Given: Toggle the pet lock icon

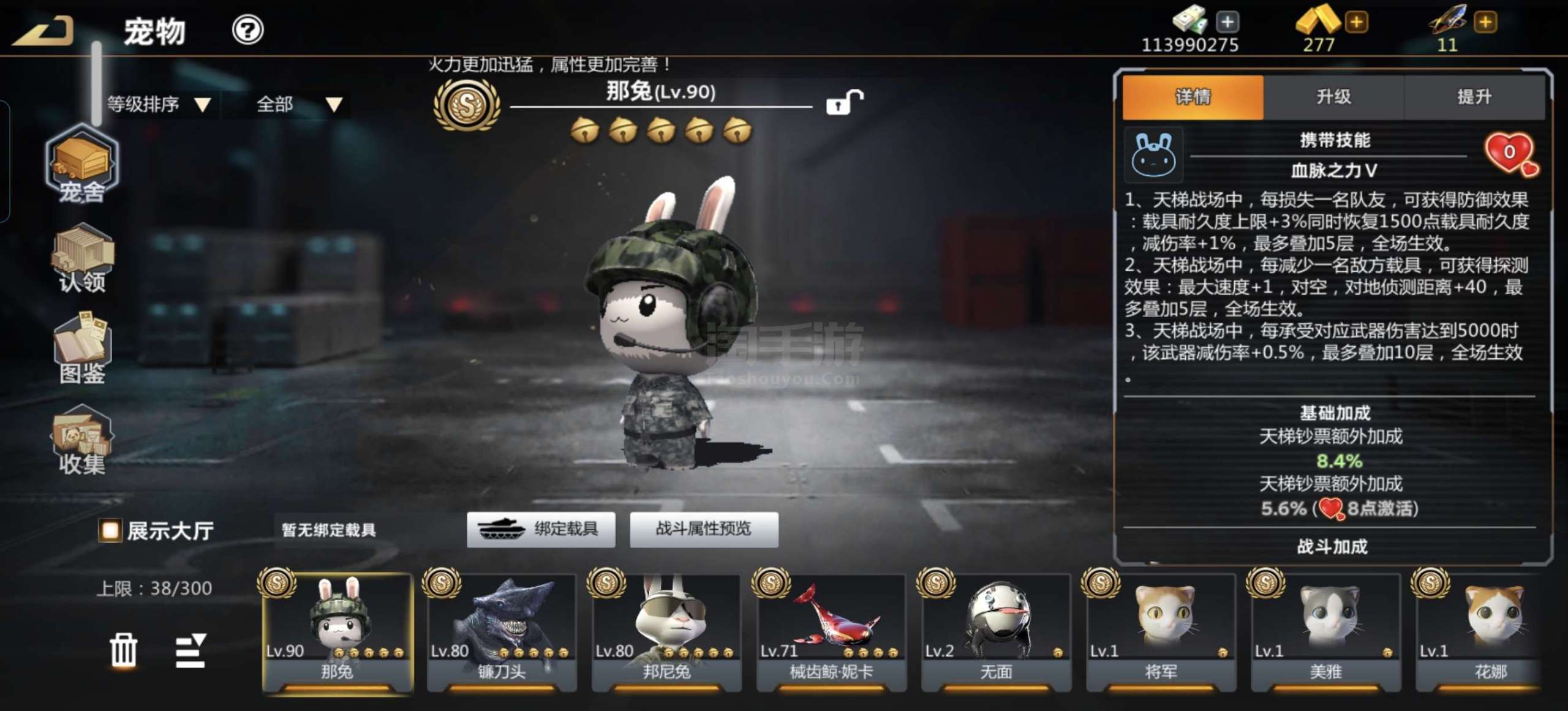Looking at the screenshot, I should tap(844, 102).
